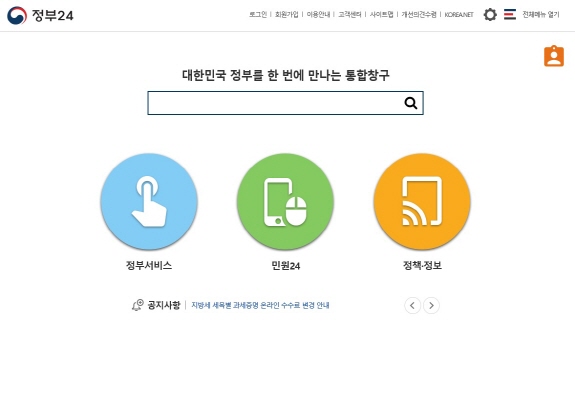Open the blue 정부서비스 circle icon
575x398 pixels.
pos(149,201)
